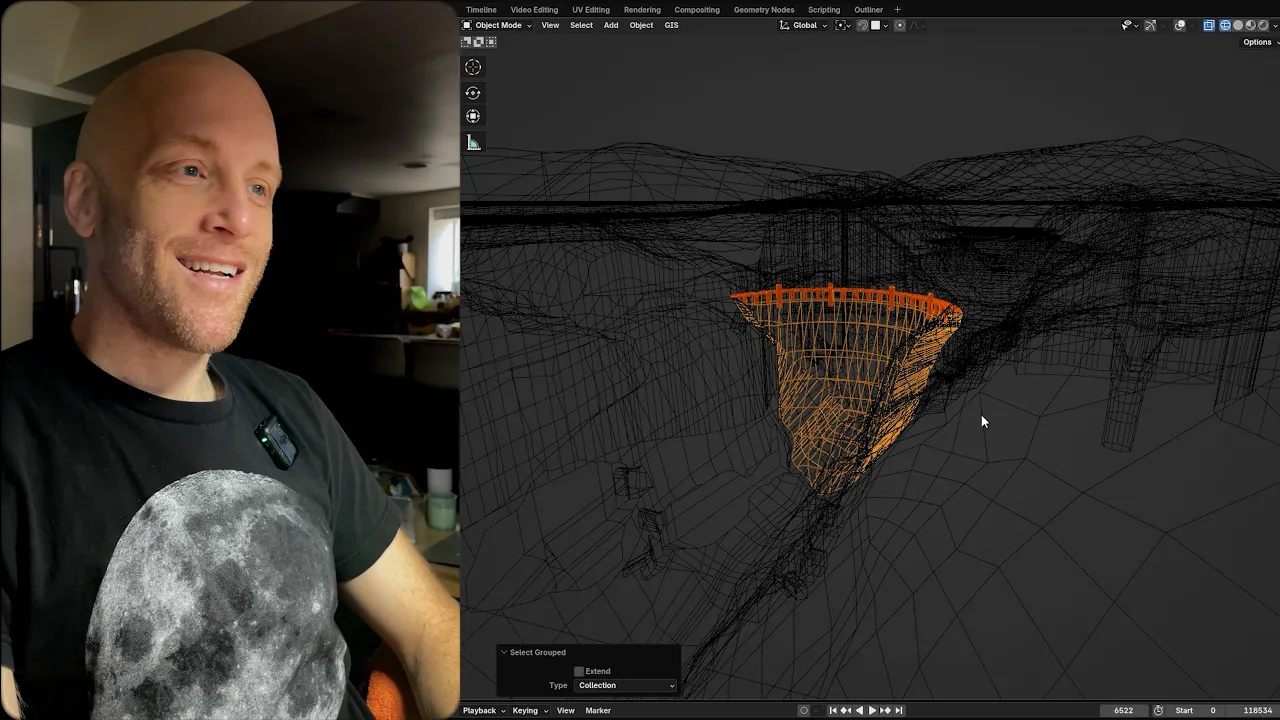Image resolution: width=1280 pixels, height=720 pixels.
Task: Select the Cursor tool in toolbar
Action: [473, 67]
